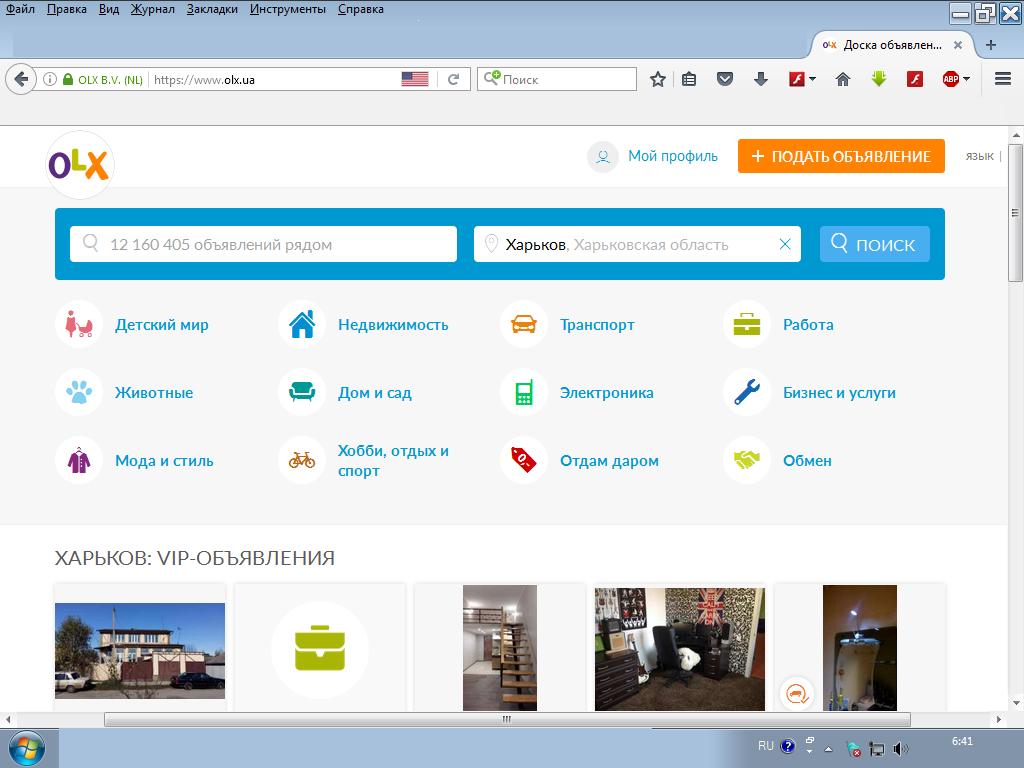The image size is (1024, 768).
Task: Open the Животные paw icon
Action: click(79, 392)
